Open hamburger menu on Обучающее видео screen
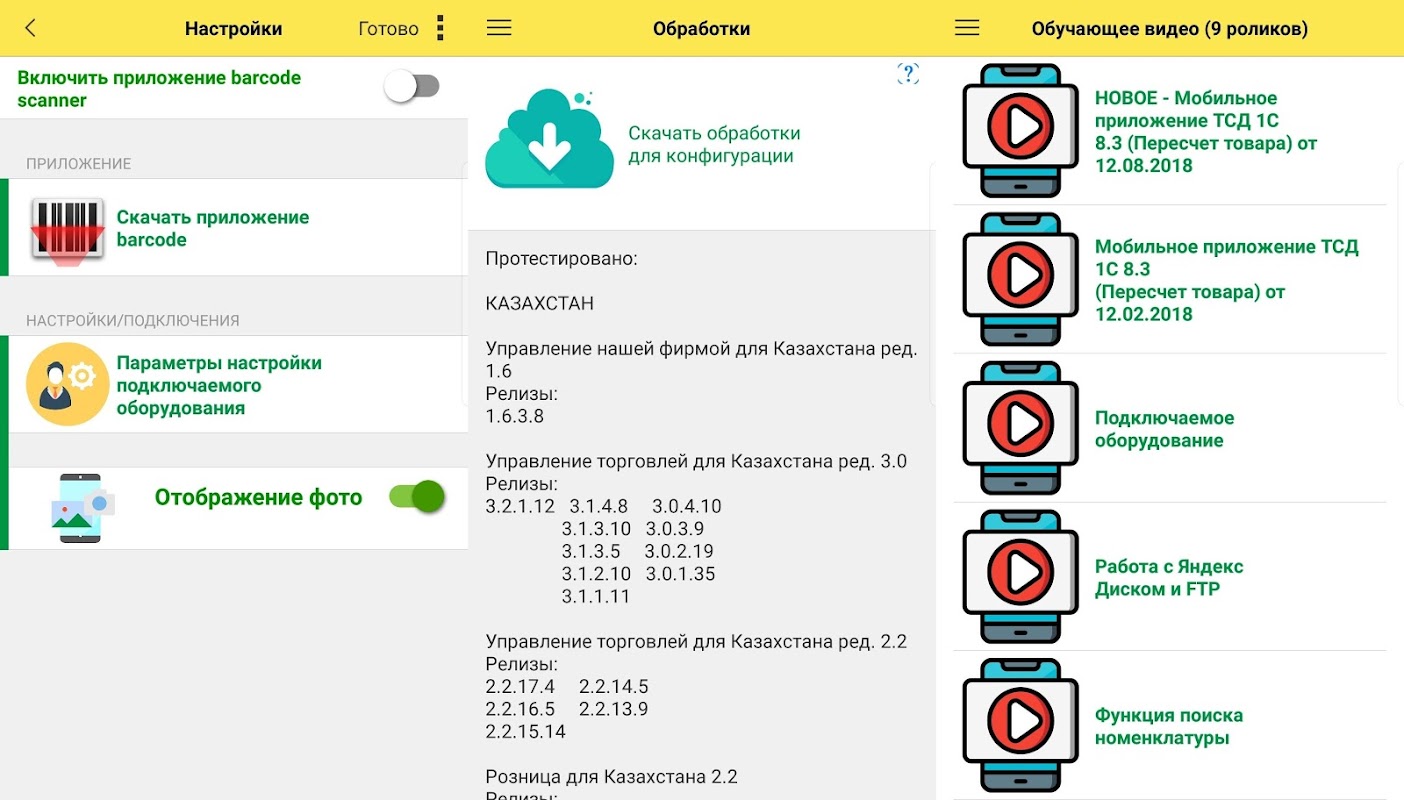The width and height of the screenshot is (1404, 800). point(967,28)
